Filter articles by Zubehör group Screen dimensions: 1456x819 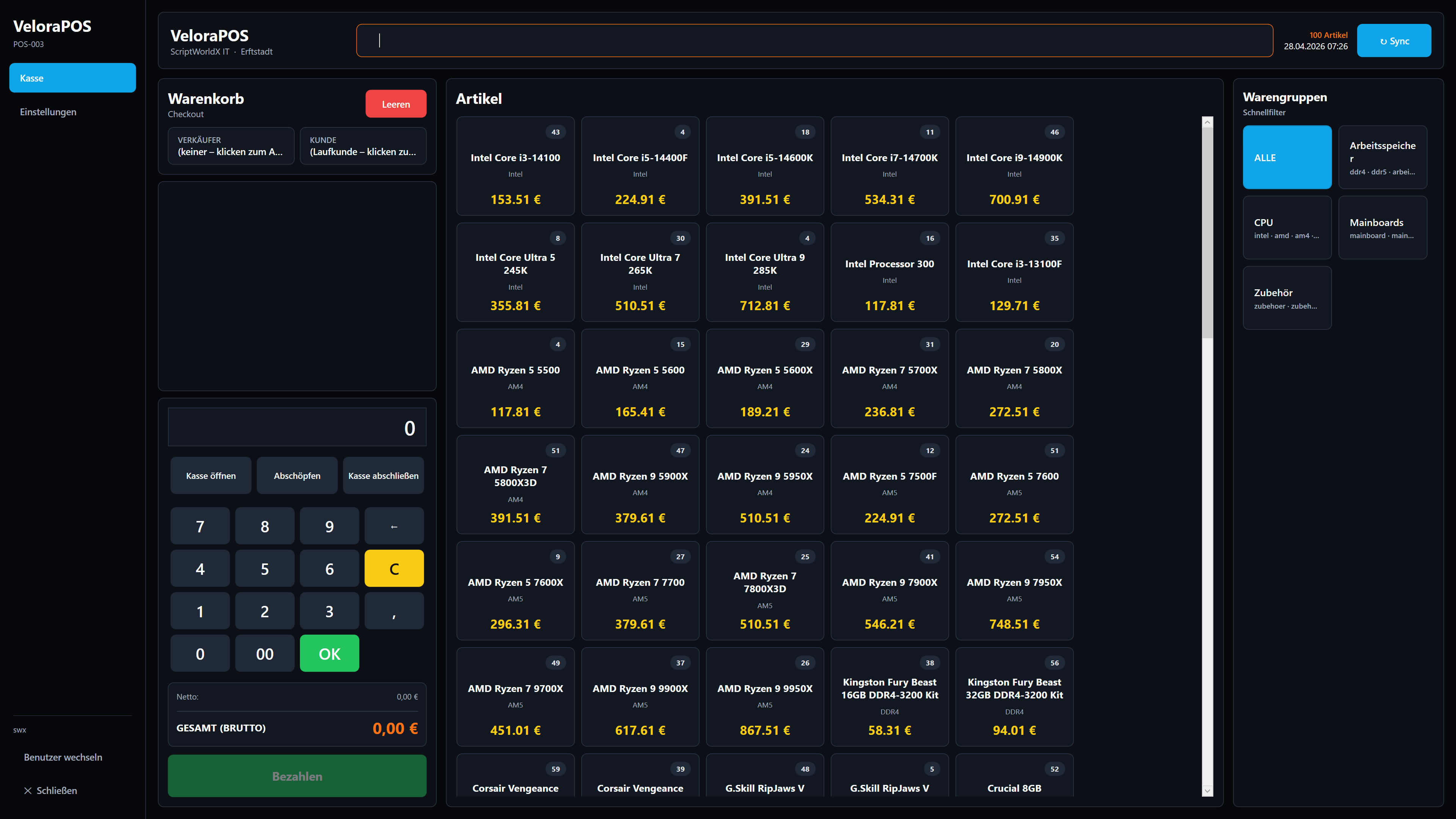tap(1287, 298)
